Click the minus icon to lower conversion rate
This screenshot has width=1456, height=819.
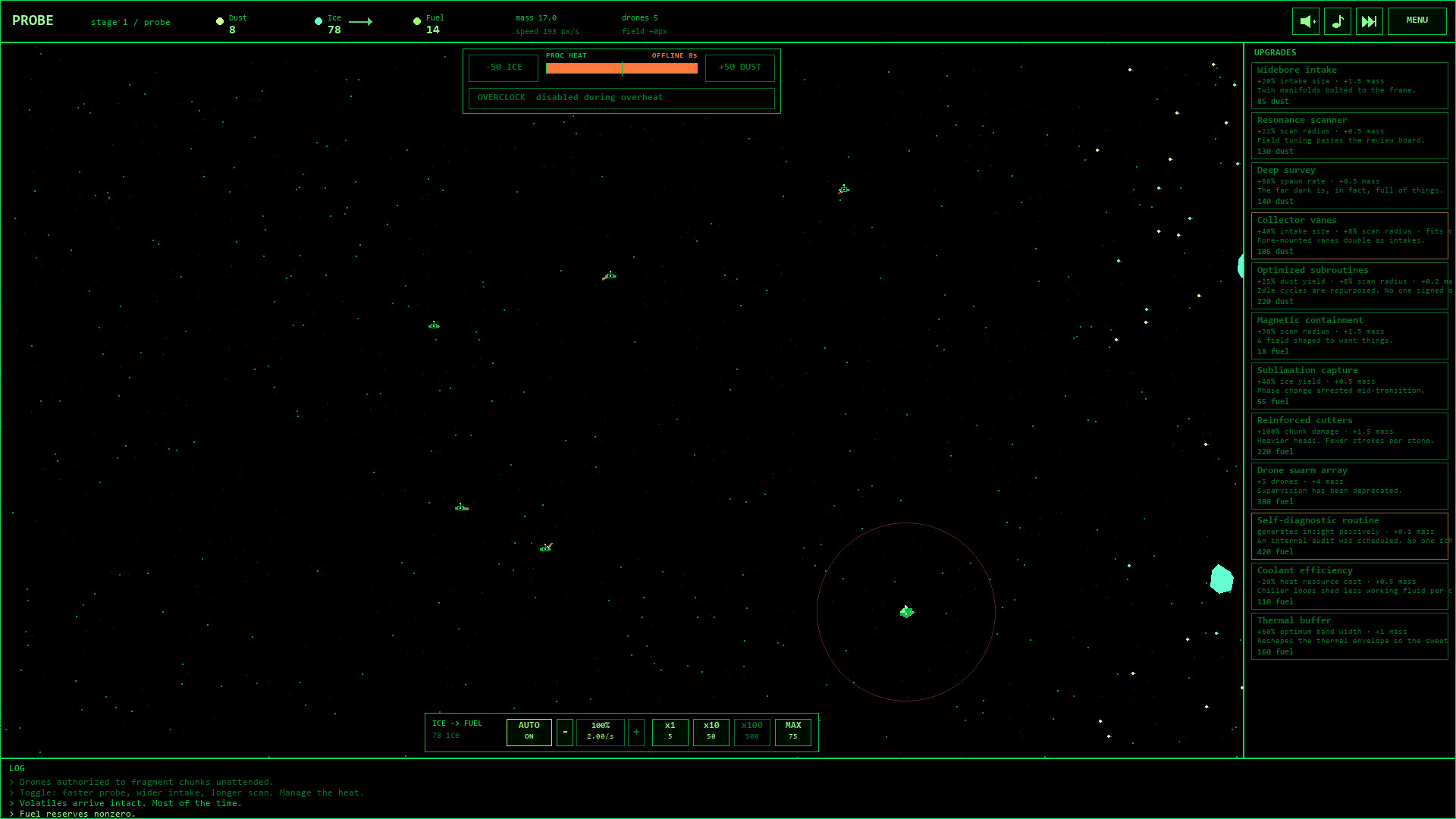(x=565, y=732)
